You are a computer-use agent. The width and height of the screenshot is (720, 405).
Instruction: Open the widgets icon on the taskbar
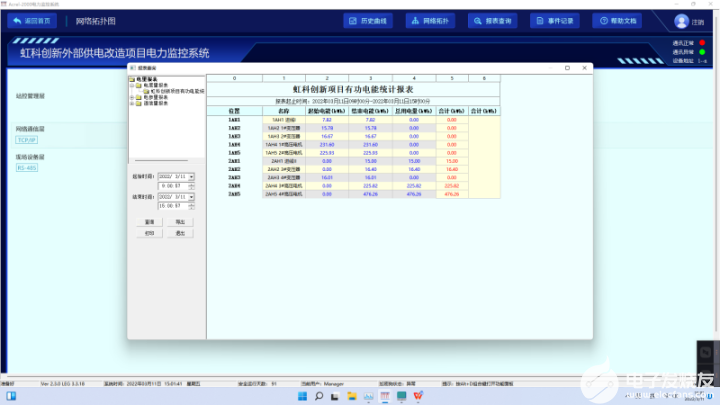tap(11, 396)
